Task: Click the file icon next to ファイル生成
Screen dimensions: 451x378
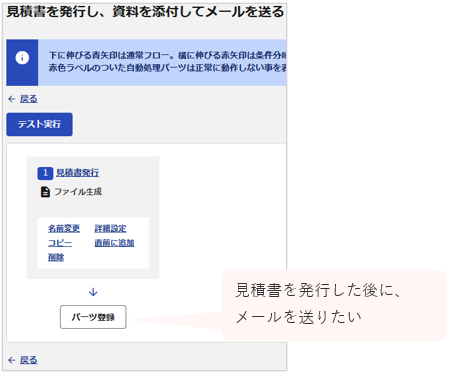Action: click(45, 192)
